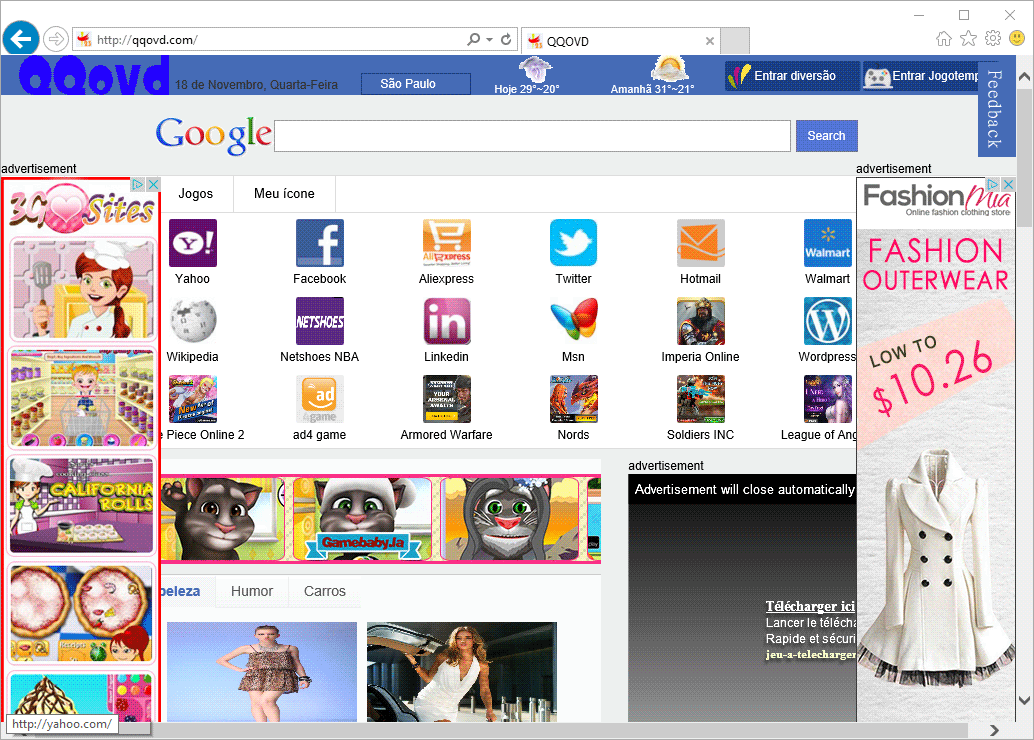Close the QQOVD tab
This screenshot has width=1034, height=740.
pos(710,41)
